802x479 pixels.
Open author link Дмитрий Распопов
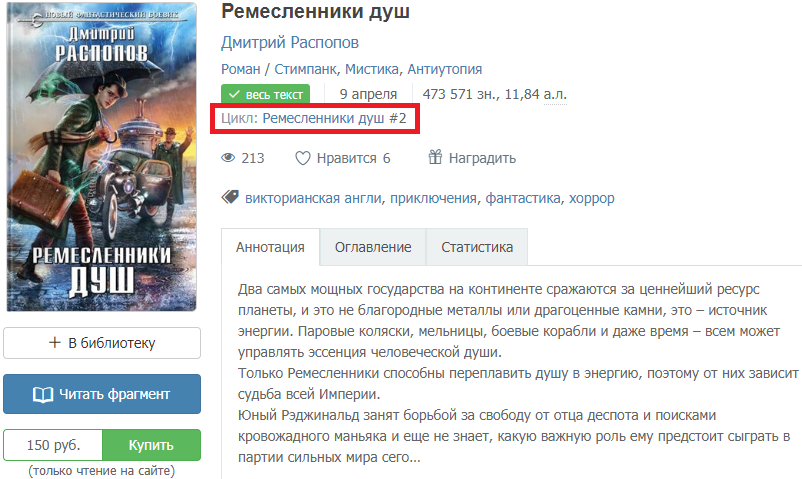point(289,42)
